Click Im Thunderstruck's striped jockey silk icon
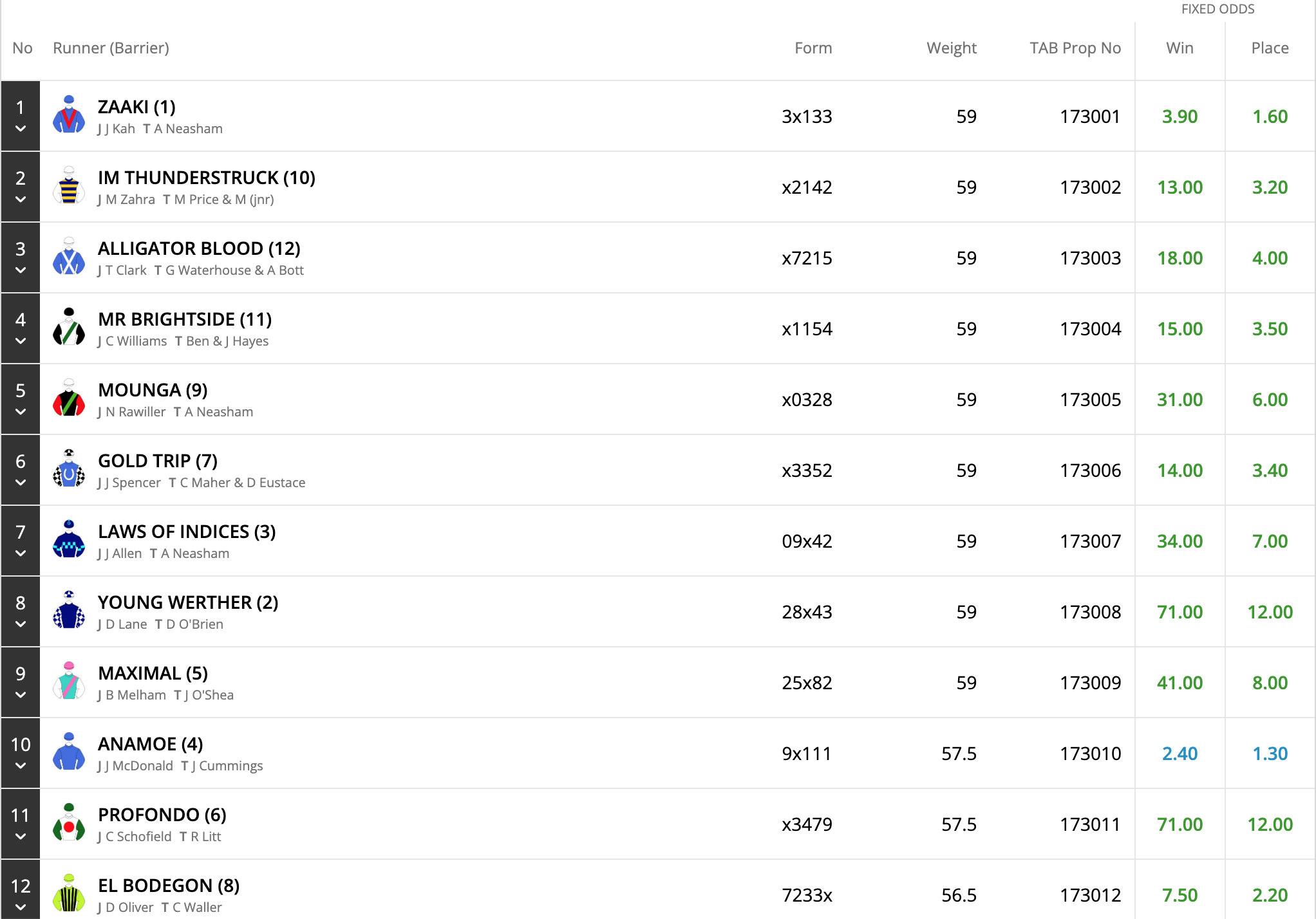The image size is (1316, 919). (69, 187)
